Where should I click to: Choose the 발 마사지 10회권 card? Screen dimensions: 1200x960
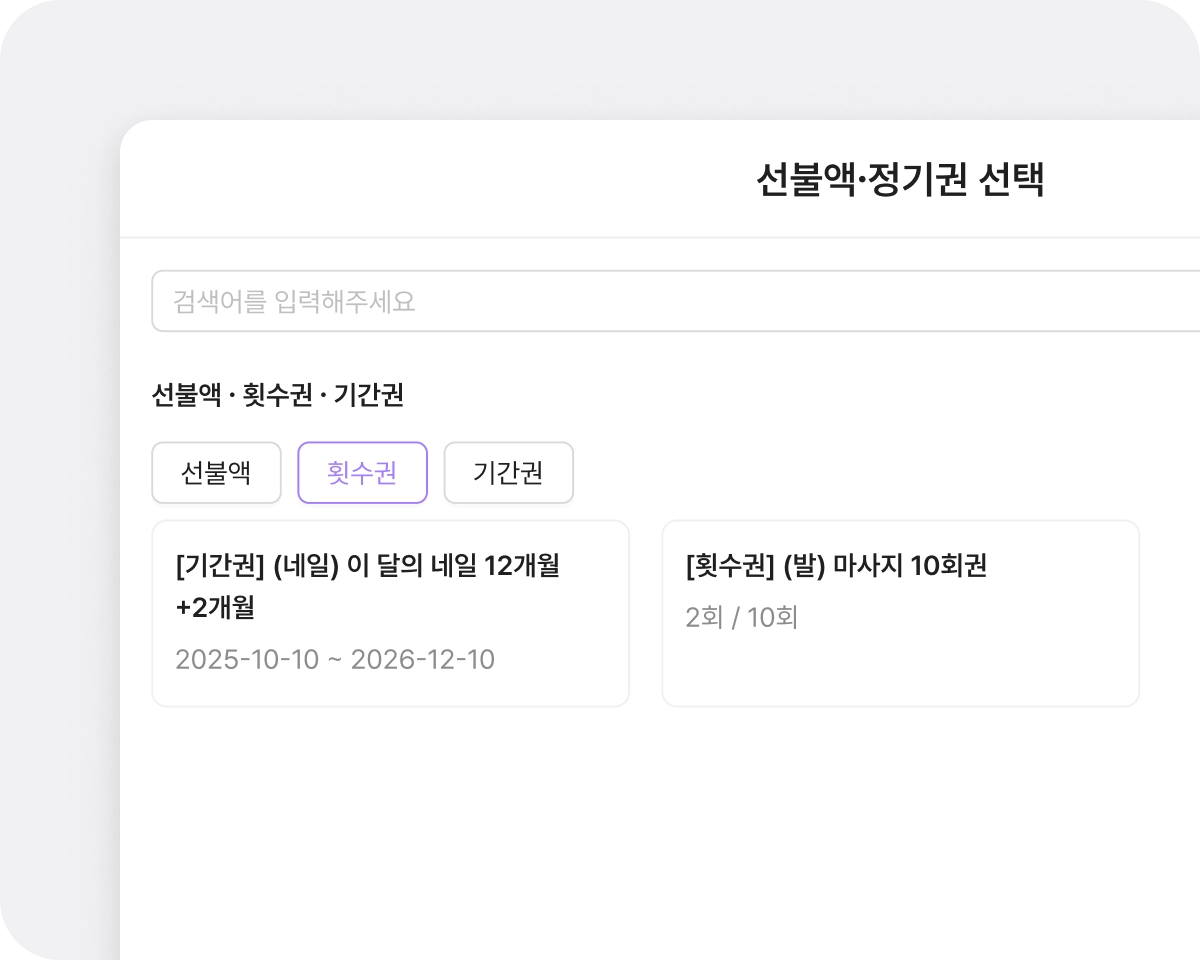click(x=900, y=613)
